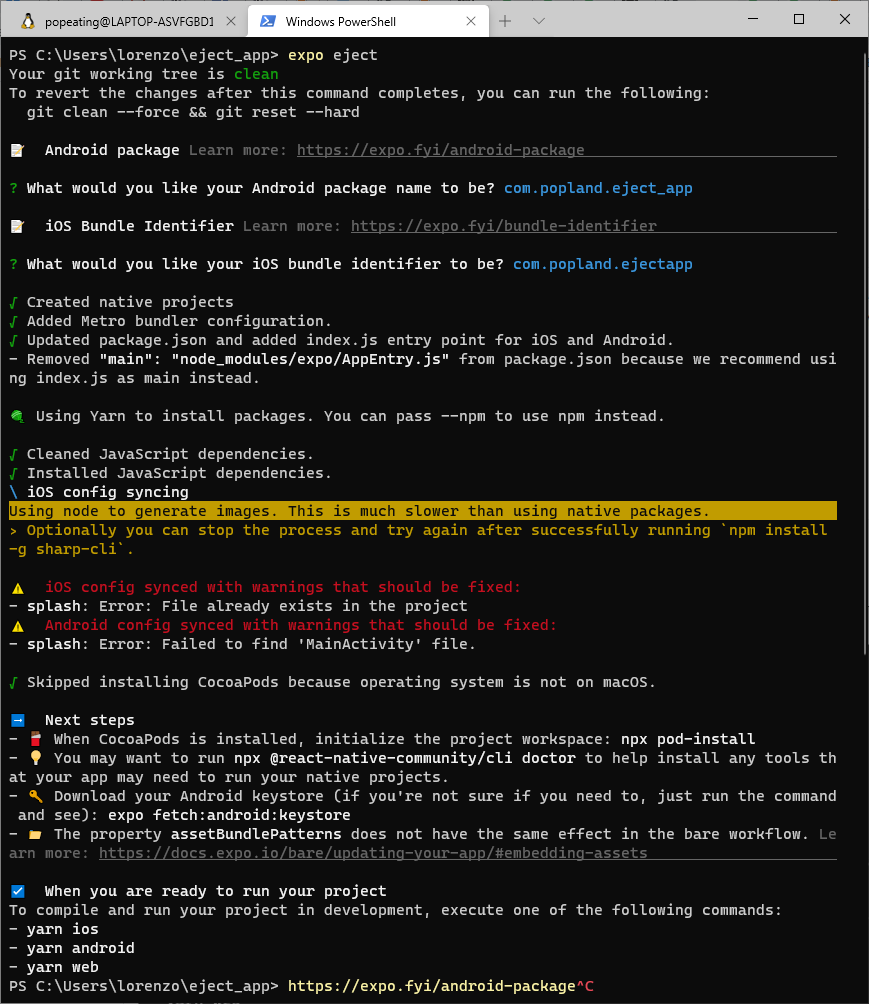The width and height of the screenshot is (869, 1004).
Task: Click the warning triangle for iOS config warnings
Action: 17,587
